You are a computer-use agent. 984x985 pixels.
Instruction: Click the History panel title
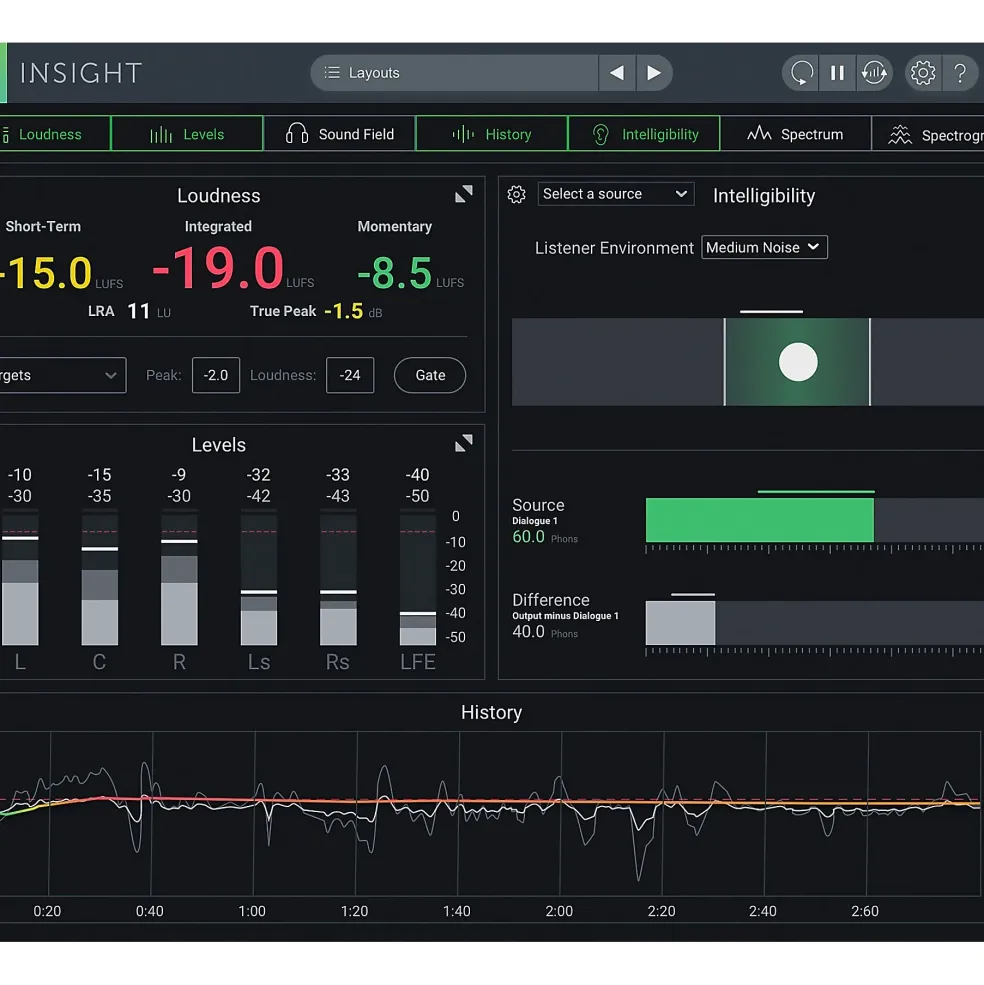pos(491,712)
